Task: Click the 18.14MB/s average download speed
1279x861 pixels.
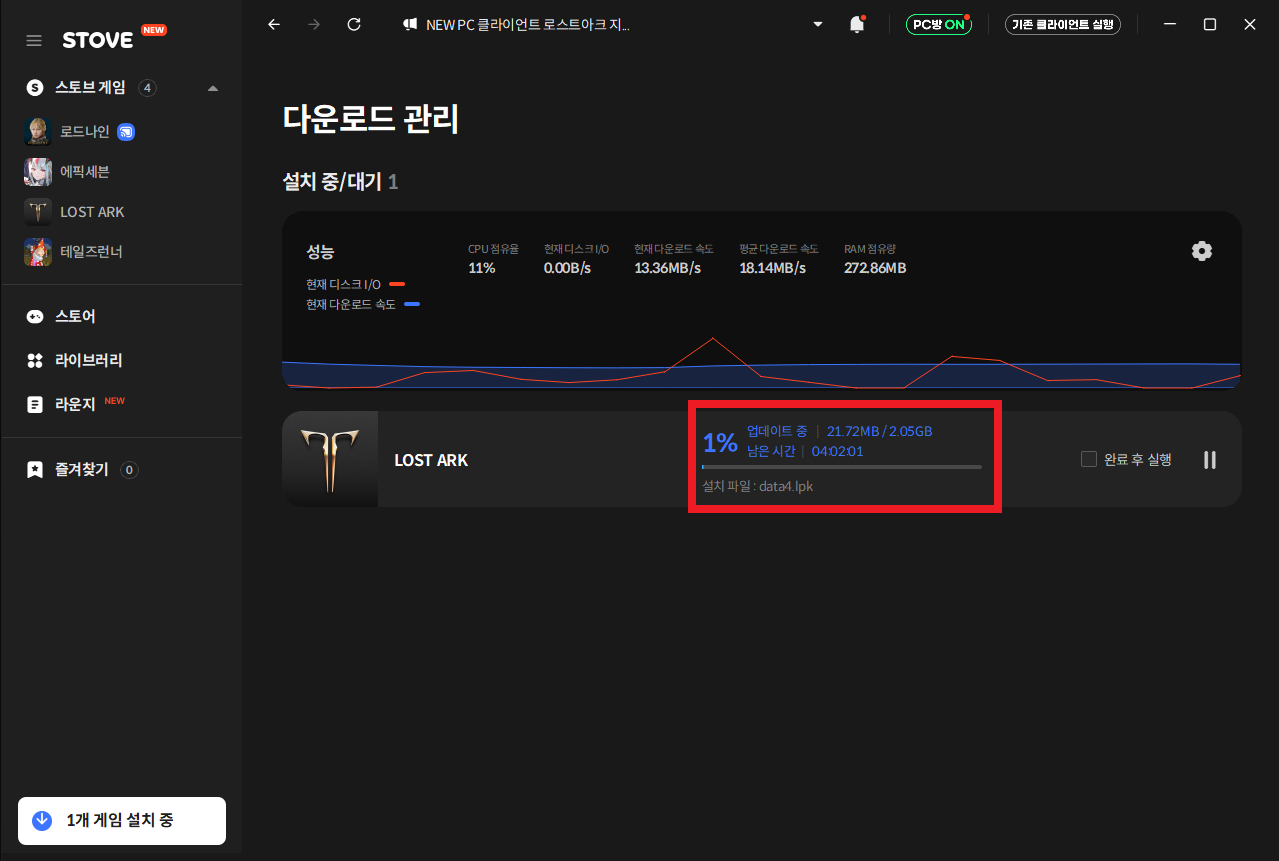Action: pyautogui.click(x=773, y=268)
